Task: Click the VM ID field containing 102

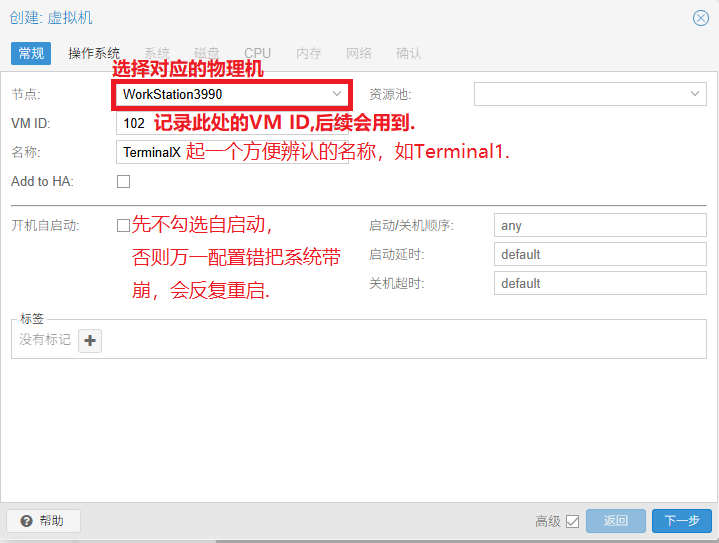Action: [x=133, y=124]
